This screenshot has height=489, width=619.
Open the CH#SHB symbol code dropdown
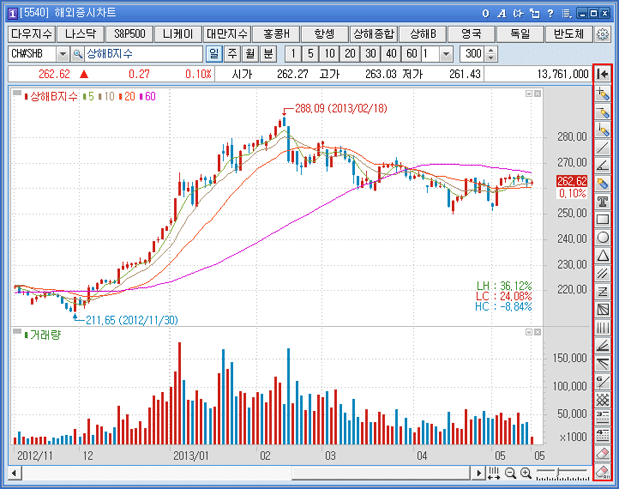[x=62, y=53]
